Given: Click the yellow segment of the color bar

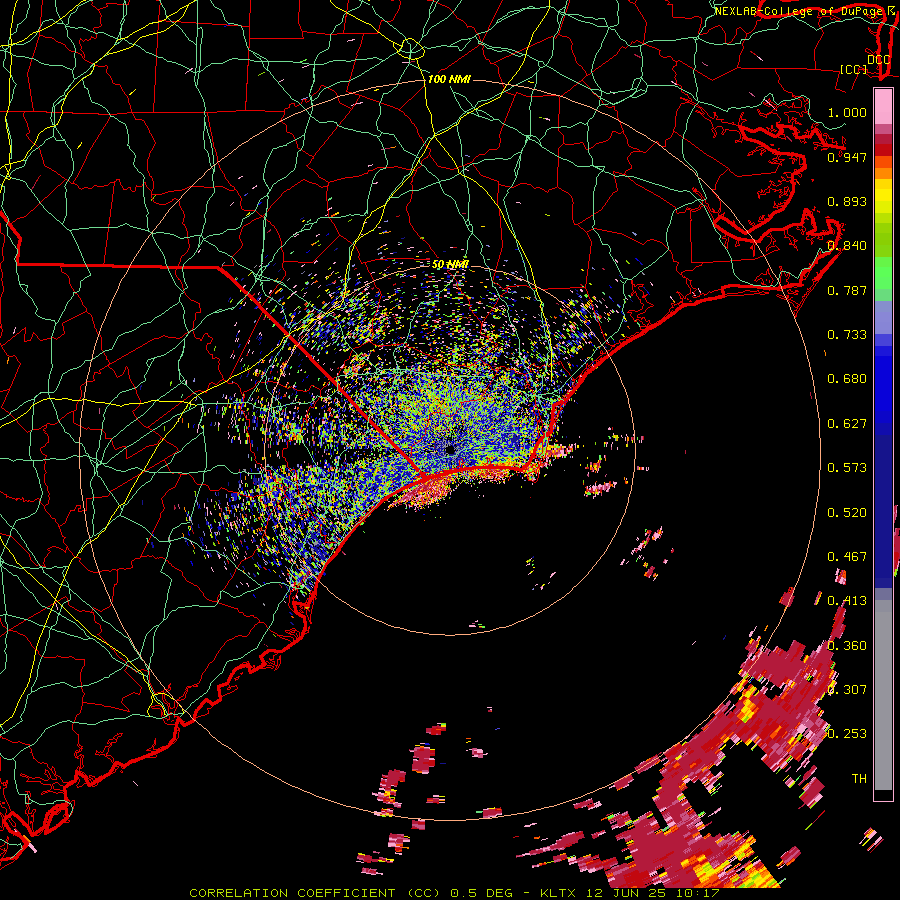Looking at the screenshot, I should tap(883, 197).
